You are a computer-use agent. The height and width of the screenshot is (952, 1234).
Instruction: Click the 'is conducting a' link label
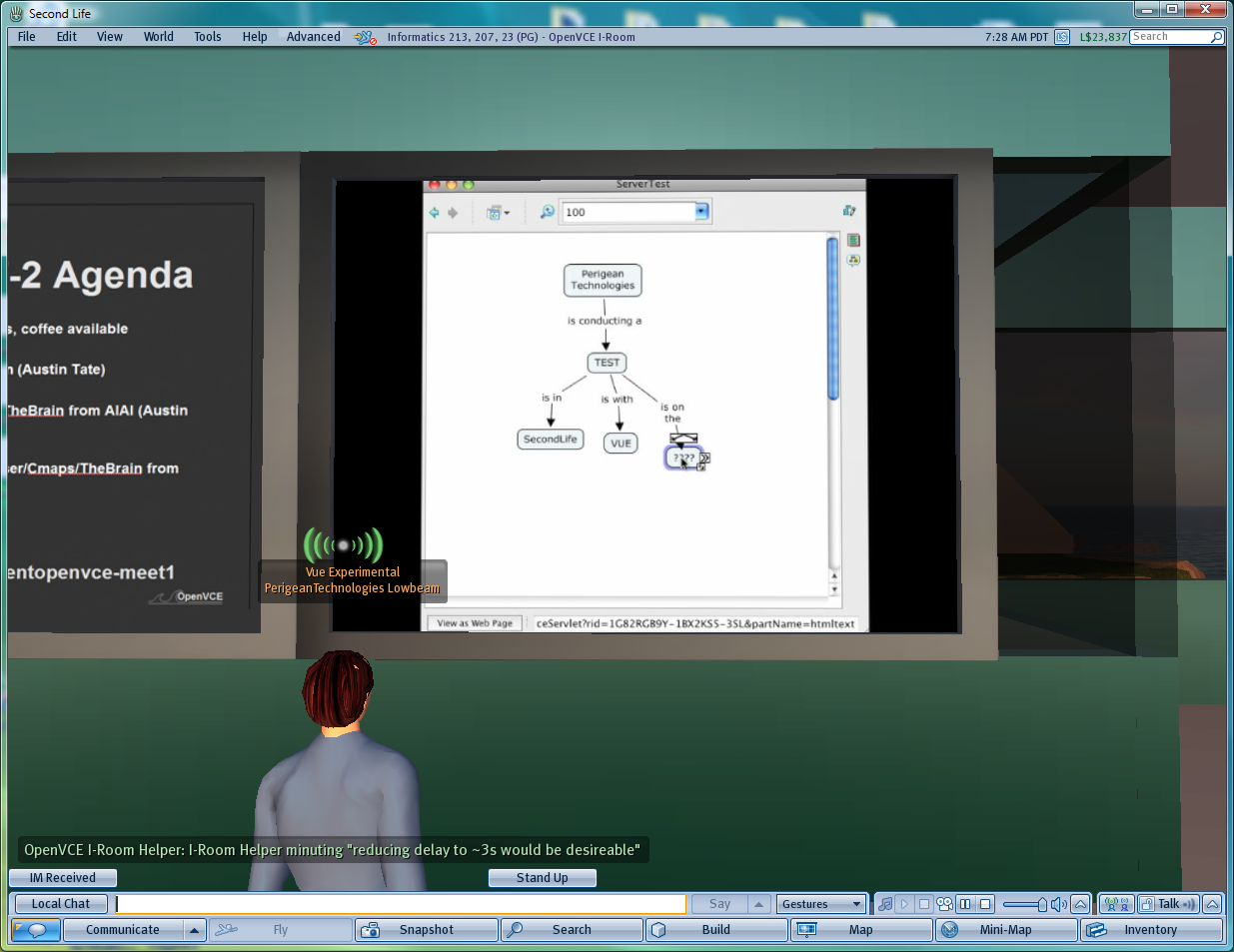coord(605,321)
